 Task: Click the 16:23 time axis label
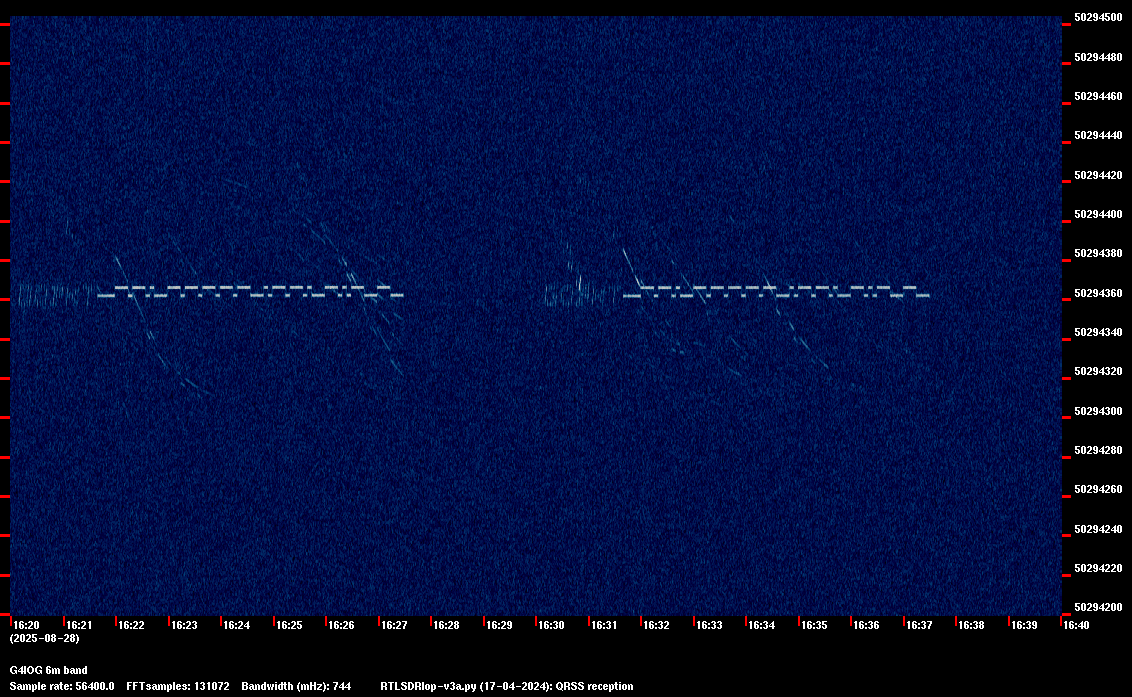(184, 625)
